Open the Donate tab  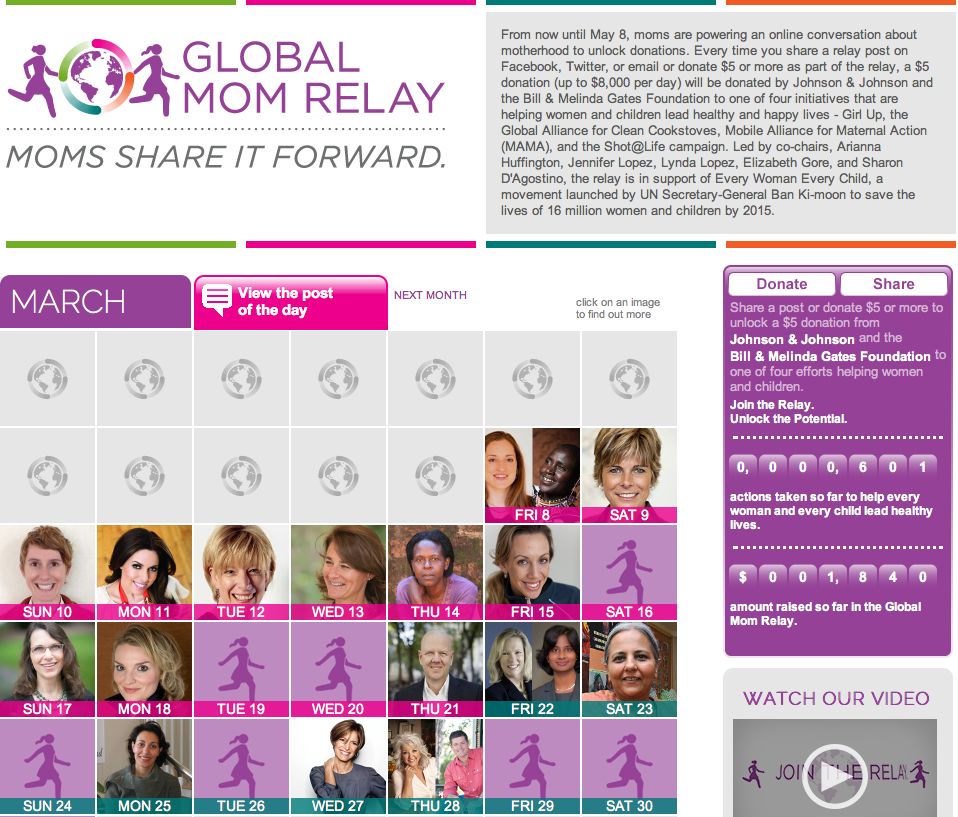[x=781, y=284]
